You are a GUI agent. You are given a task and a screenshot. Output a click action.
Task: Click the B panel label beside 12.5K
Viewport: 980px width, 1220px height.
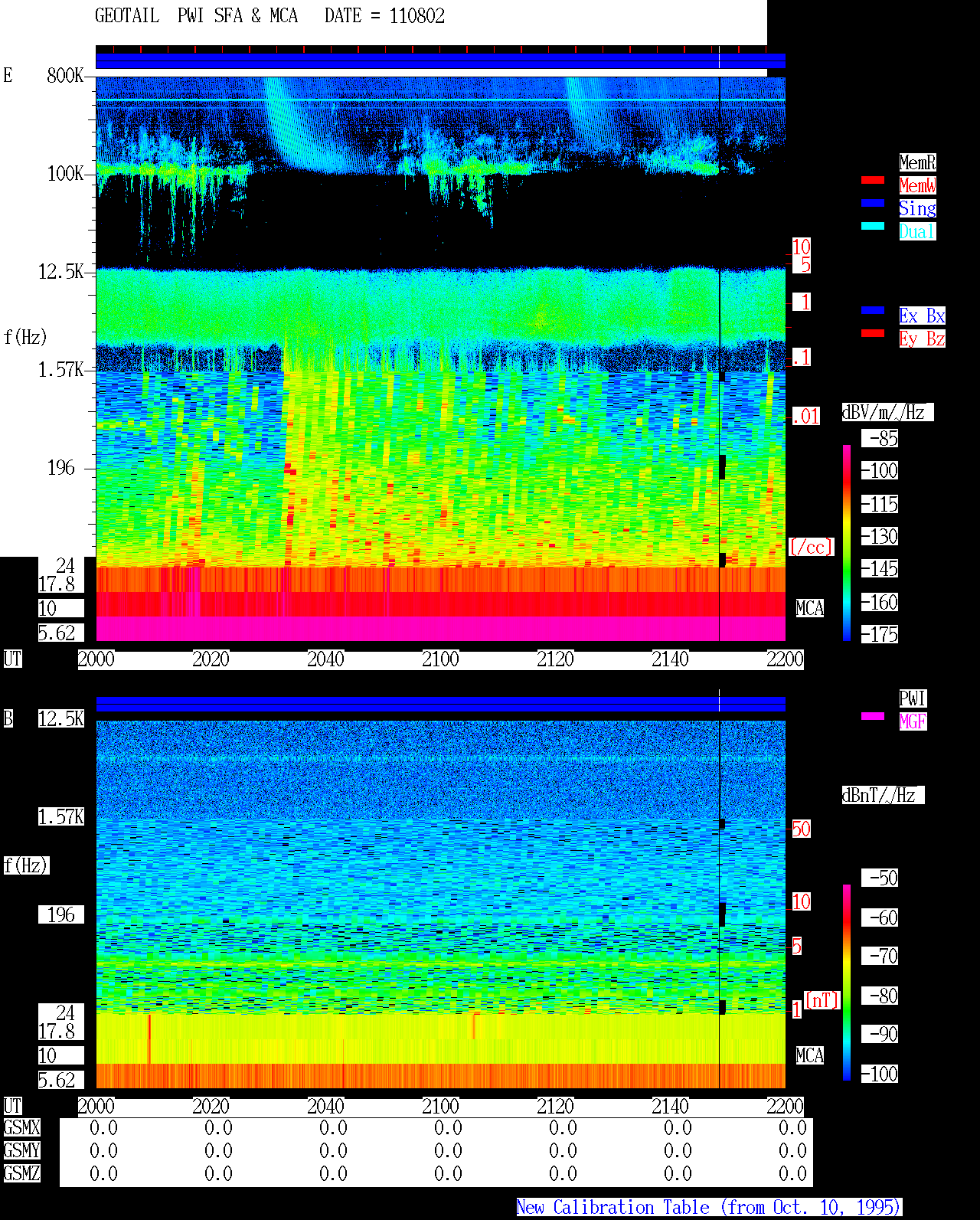tap(8, 718)
